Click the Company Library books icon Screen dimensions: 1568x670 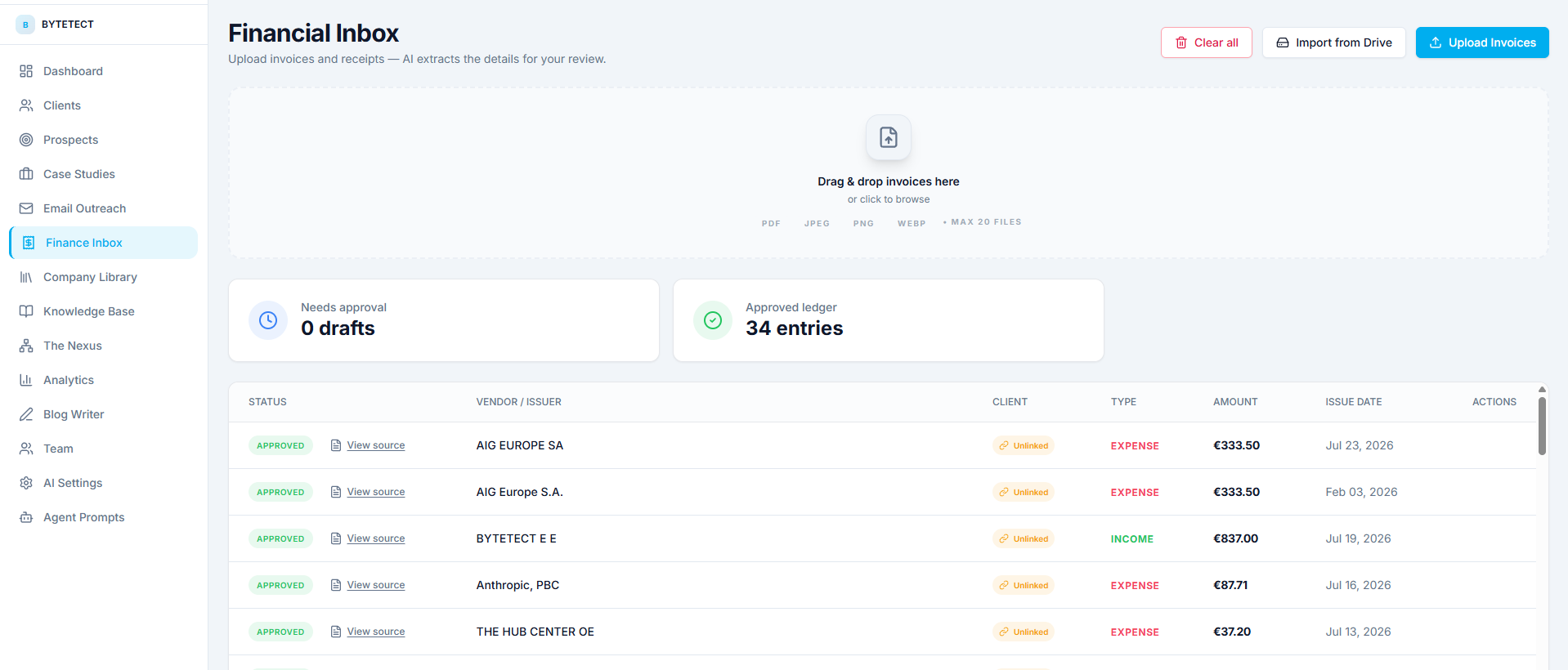click(x=26, y=277)
